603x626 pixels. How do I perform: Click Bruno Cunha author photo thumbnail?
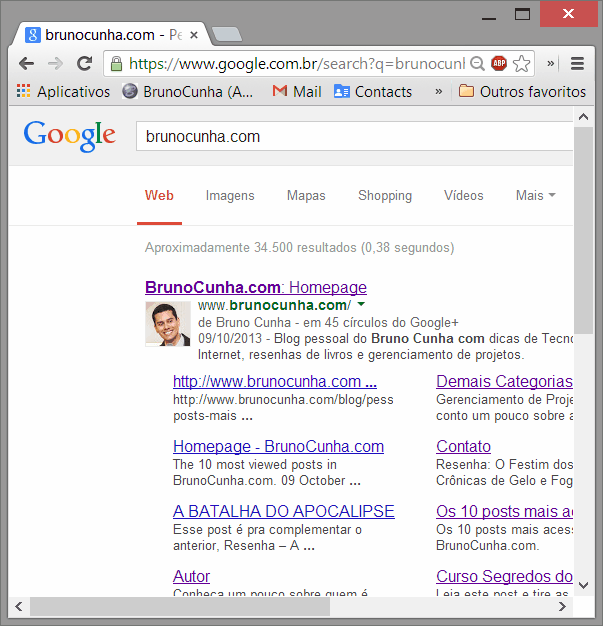[168, 324]
